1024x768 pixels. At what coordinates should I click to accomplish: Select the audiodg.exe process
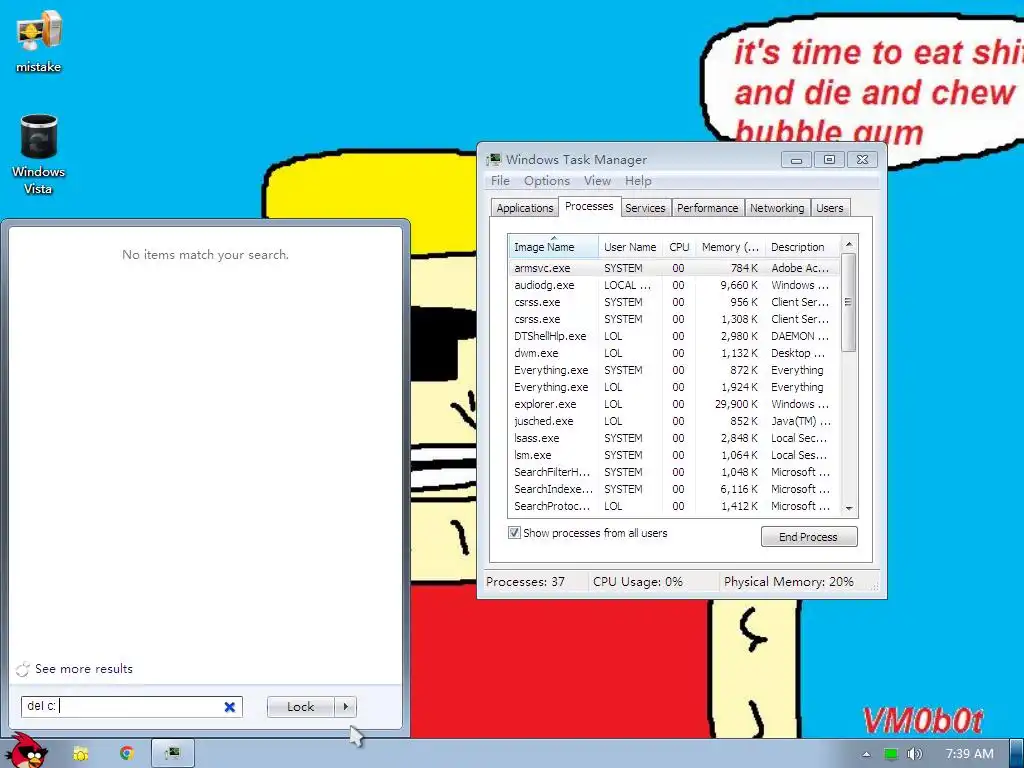tap(675, 285)
